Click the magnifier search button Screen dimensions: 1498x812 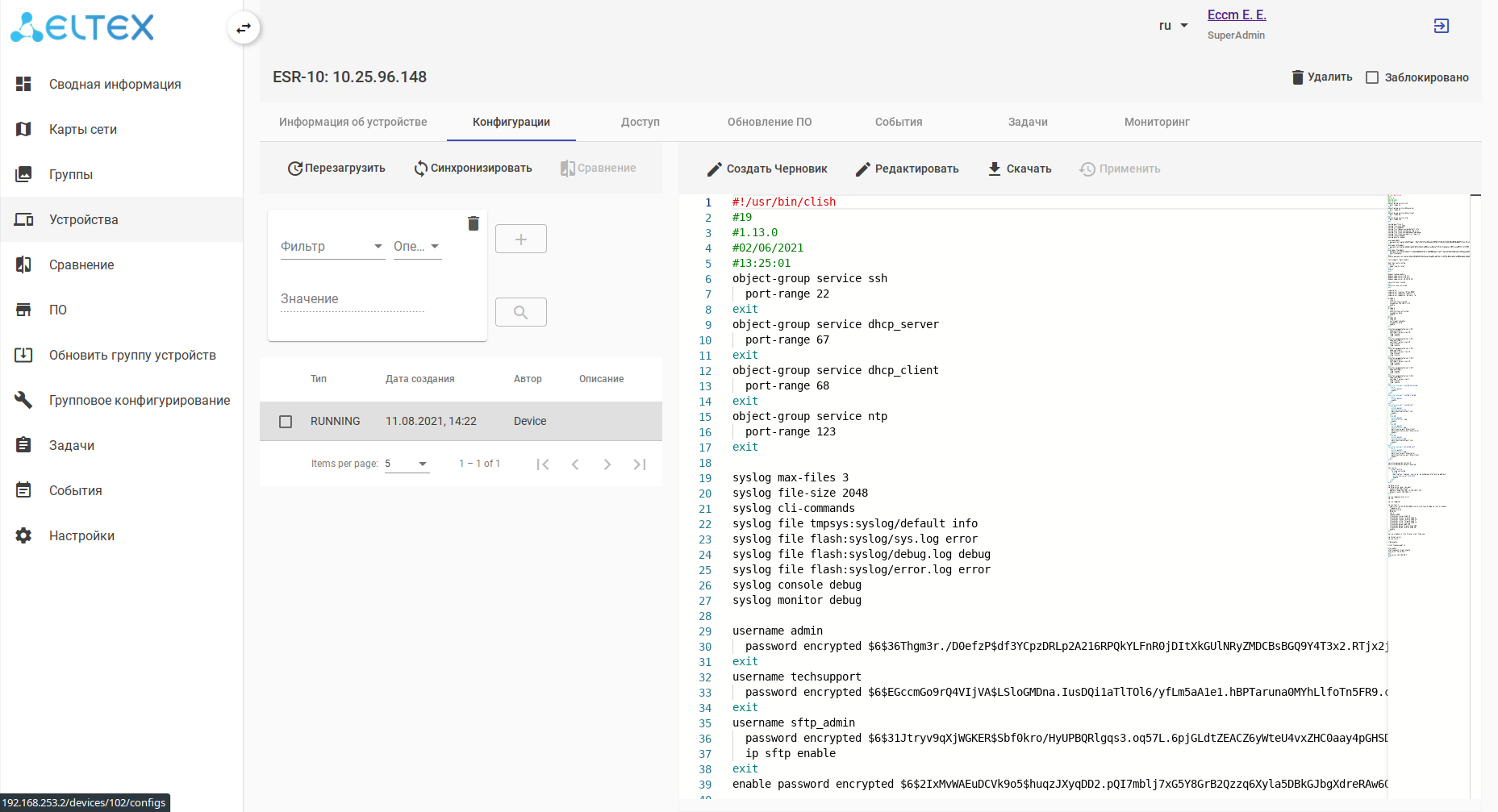coord(520,312)
